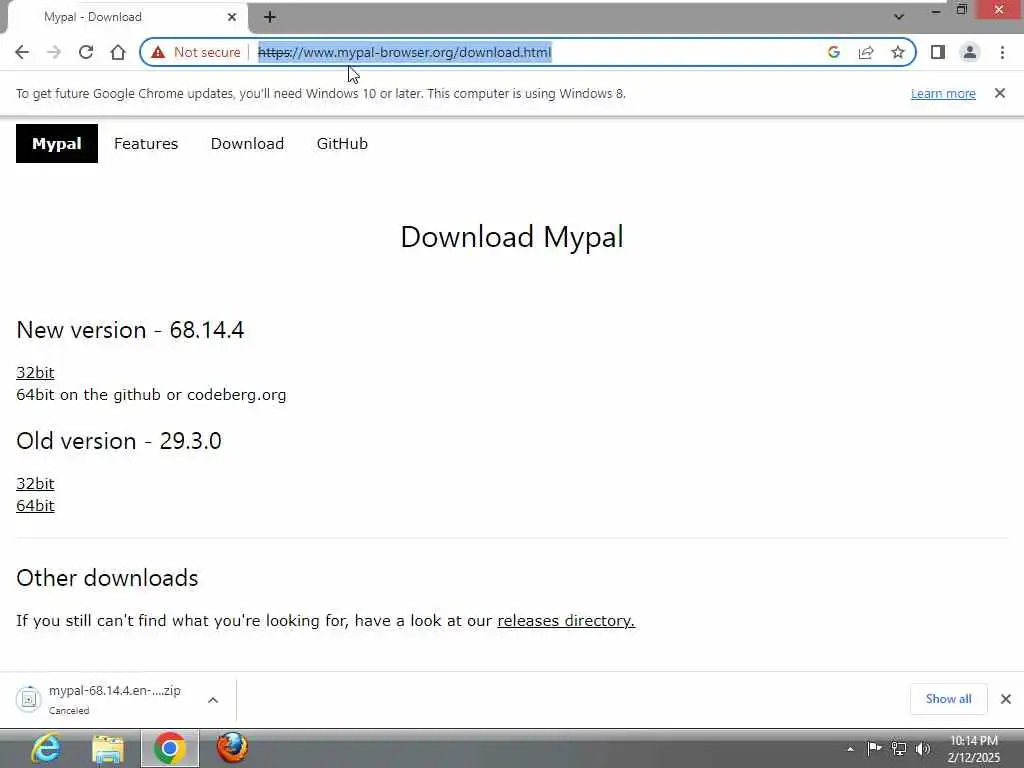Open the Chrome side panel

(x=938, y=52)
